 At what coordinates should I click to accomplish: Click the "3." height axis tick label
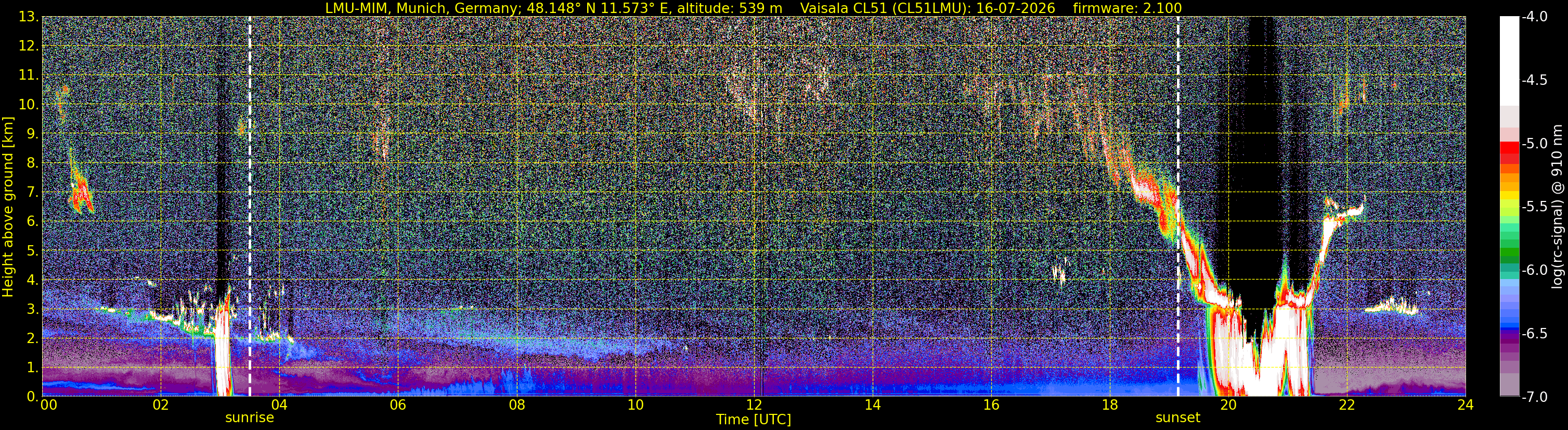(33, 309)
